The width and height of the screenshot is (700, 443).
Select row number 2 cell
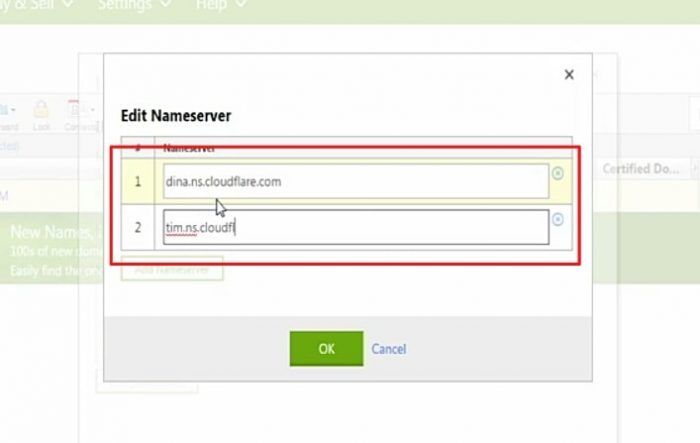(138, 227)
